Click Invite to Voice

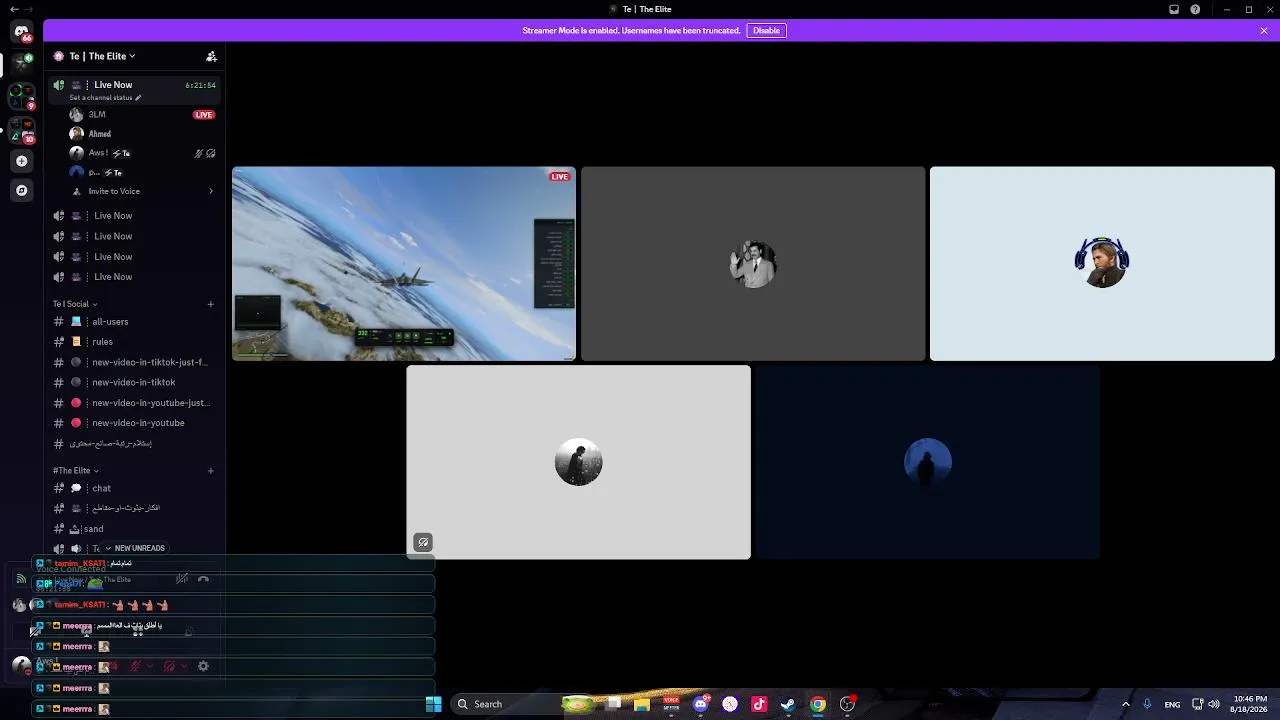(x=114, y=192)
